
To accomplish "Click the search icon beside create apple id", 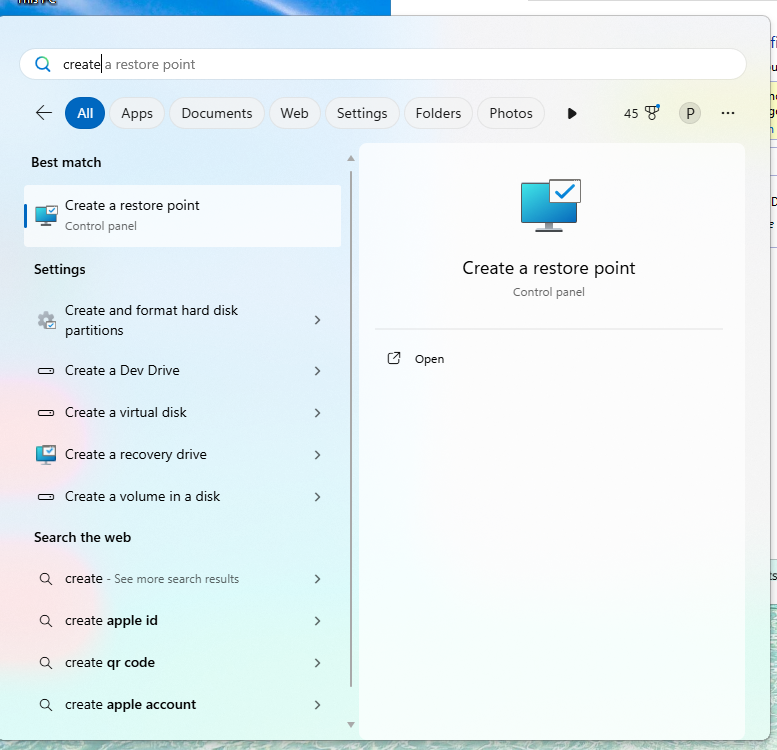I will tap(46, 621).
